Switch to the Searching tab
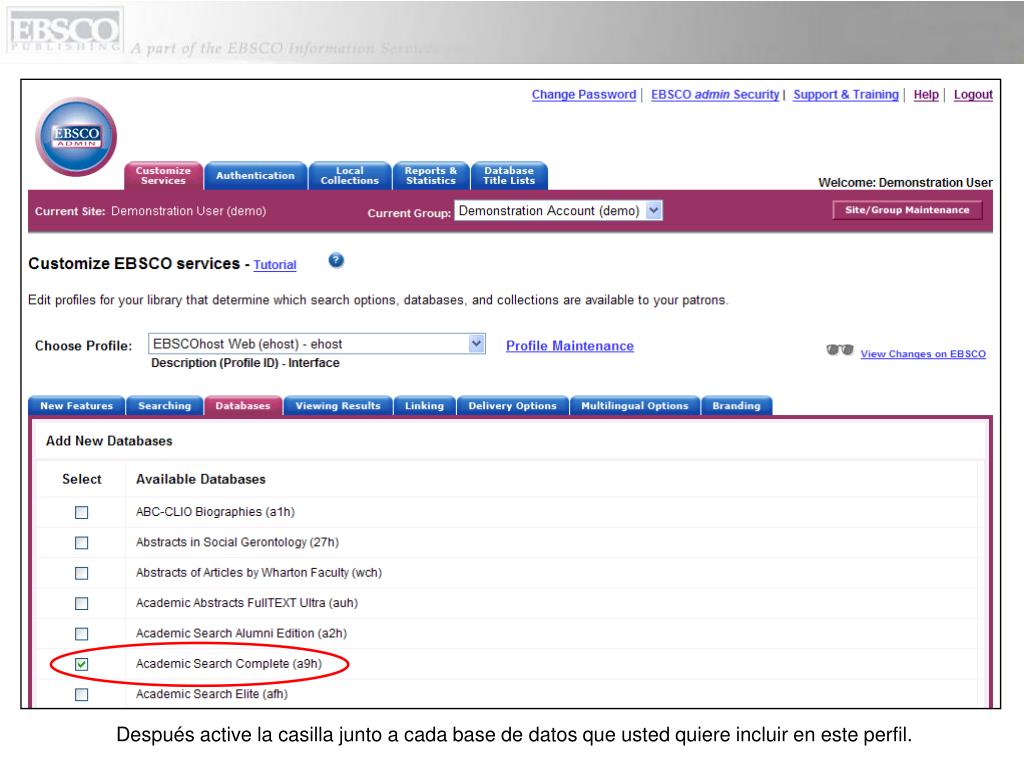 click(x=165, y=406)
